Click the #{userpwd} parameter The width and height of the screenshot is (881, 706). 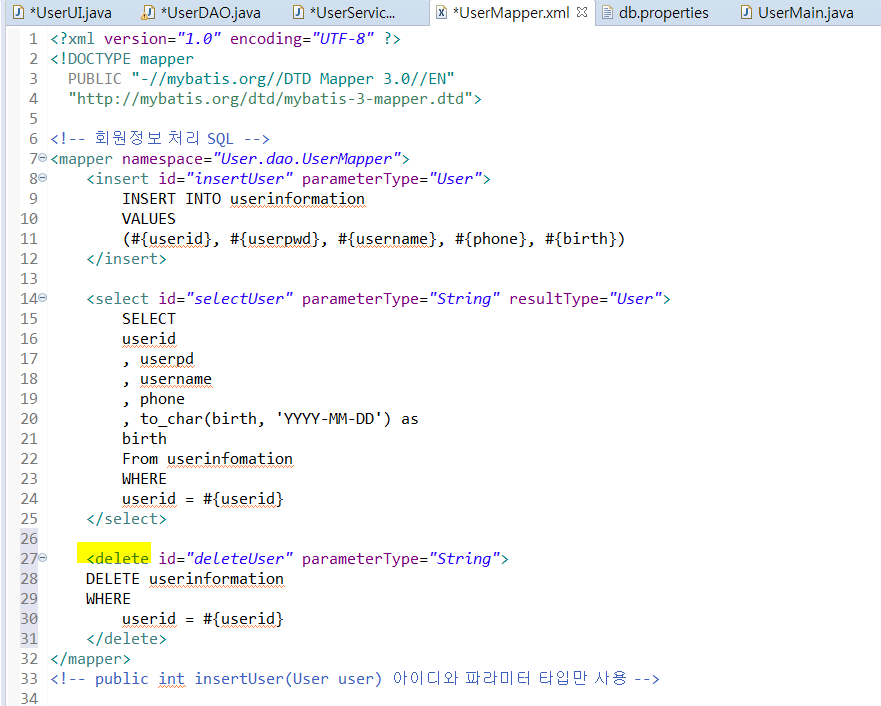[x=274, y=239]
